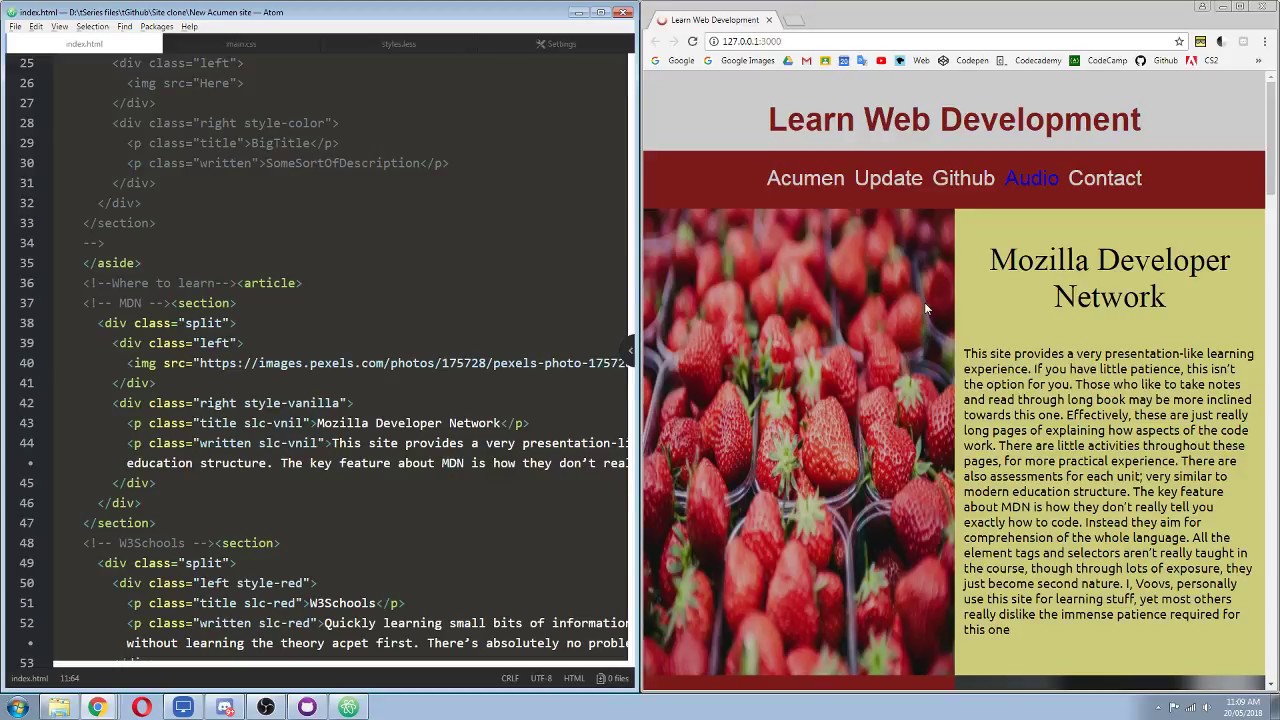Image resolution: width=1280 pixels, height=720 pixels.
Task: Open the Atom taskbar icon
Action: pos(348,707)
